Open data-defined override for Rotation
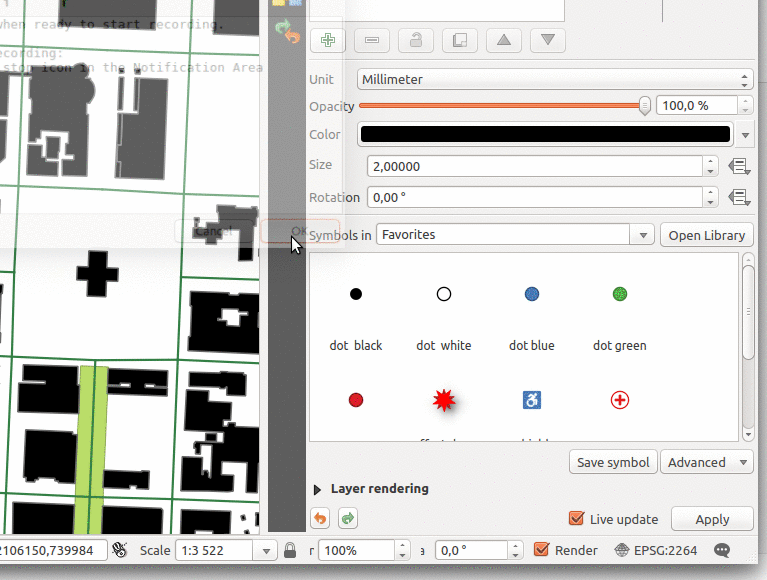 pos(740,197)
